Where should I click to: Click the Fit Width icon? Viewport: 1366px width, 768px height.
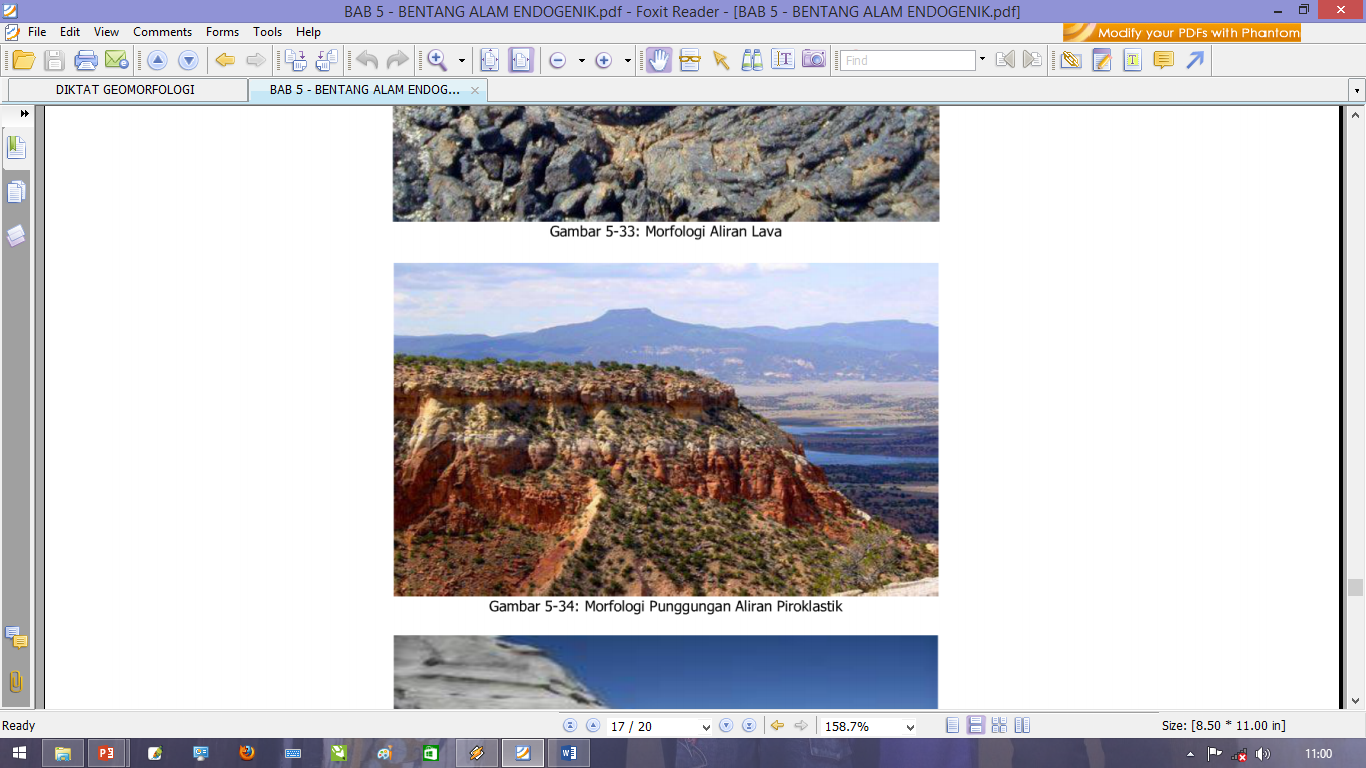click(x=521, y=60)
